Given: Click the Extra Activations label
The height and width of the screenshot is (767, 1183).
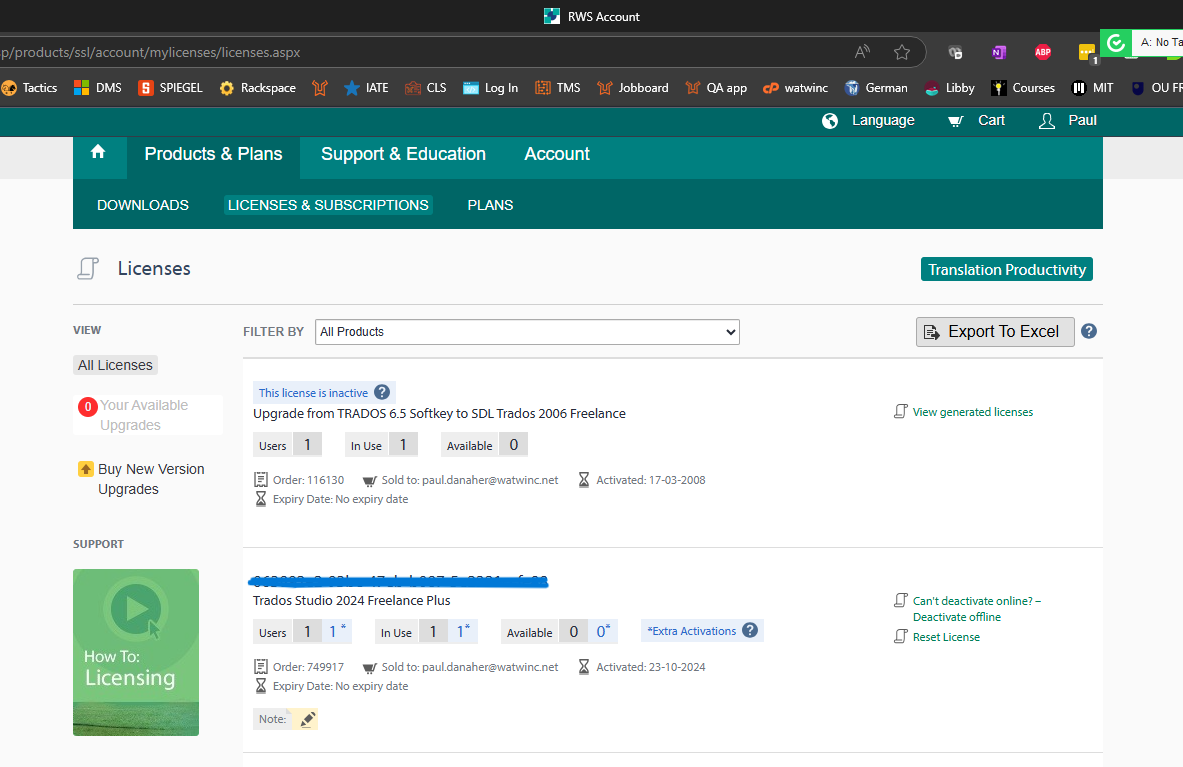Looking at the screenshot, I should [692, 631].
